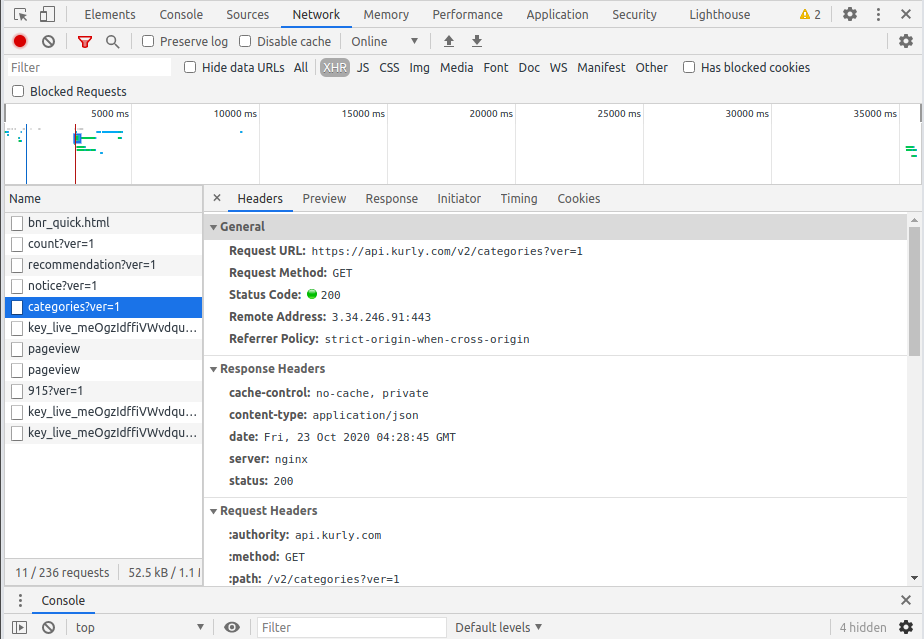Check the Blocked Requests checkbox

coord(18,91)
